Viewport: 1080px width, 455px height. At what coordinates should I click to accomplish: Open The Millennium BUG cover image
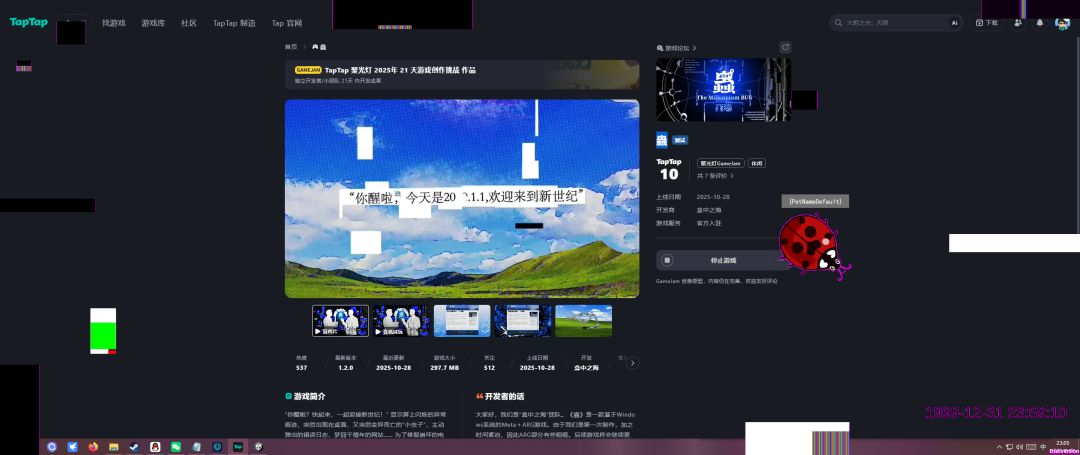click(723, 89)
